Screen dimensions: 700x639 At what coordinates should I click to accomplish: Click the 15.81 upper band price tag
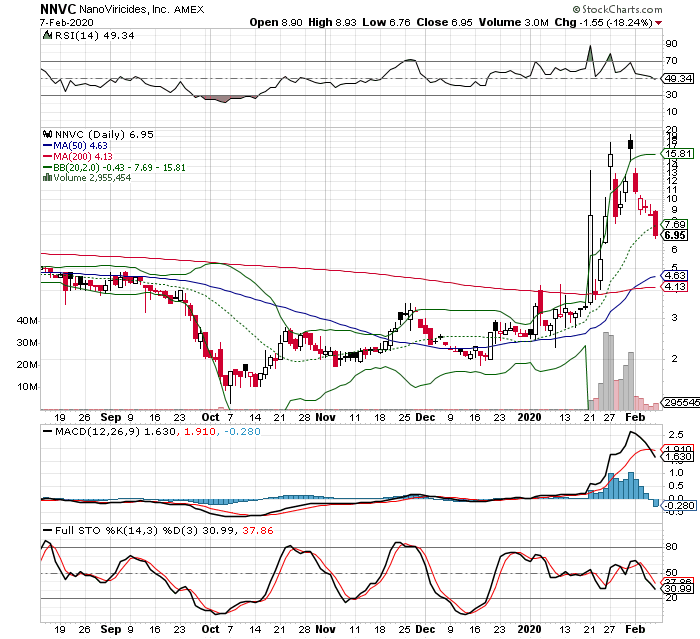click(677, 154)
